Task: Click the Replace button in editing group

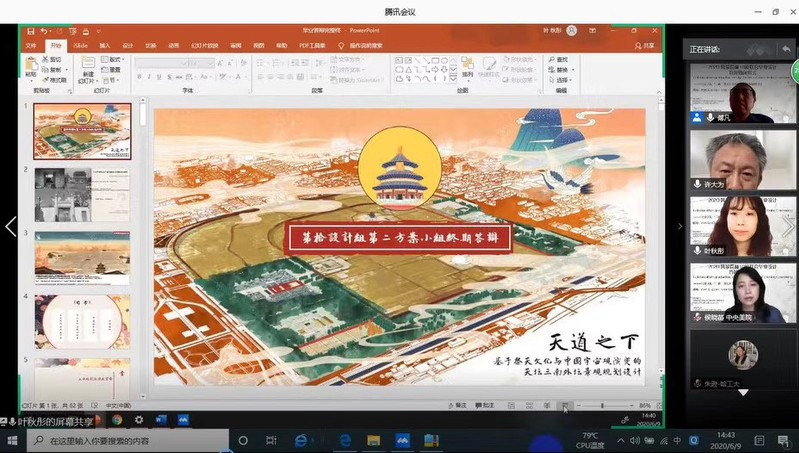Action: [x=561, y=70]
